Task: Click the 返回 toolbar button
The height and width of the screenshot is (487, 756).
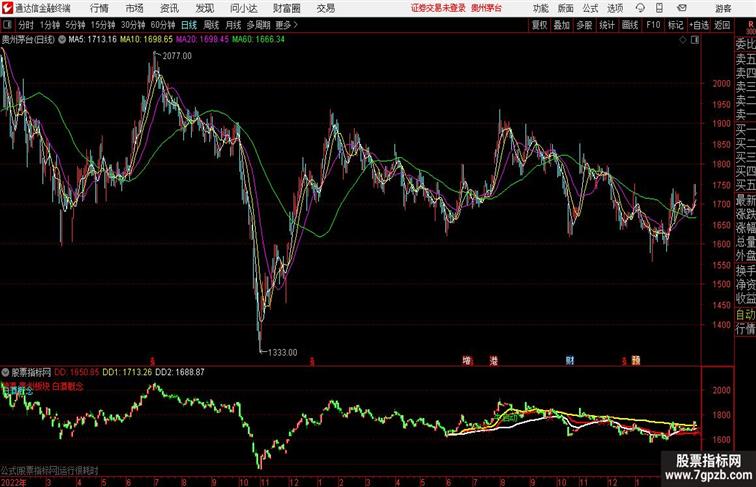Action: click(722, 25)
